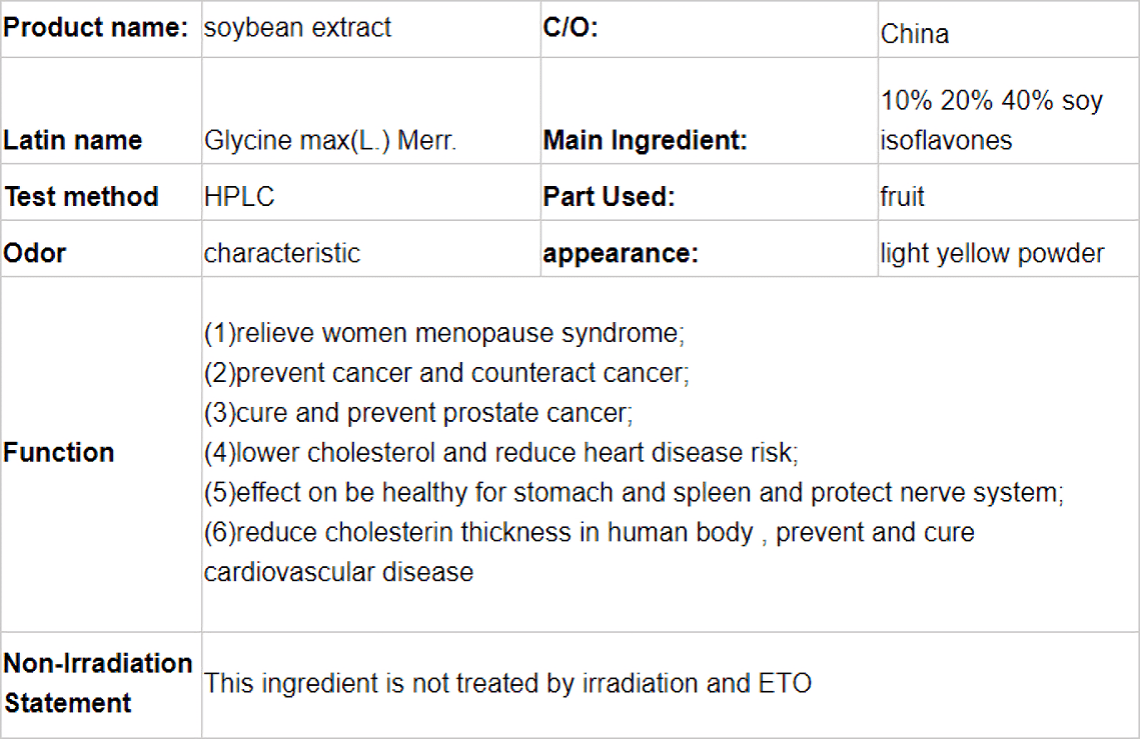Click the 'Odor' row label
The height and width of the screenshot is (739, 1140).
click(34, 253)
